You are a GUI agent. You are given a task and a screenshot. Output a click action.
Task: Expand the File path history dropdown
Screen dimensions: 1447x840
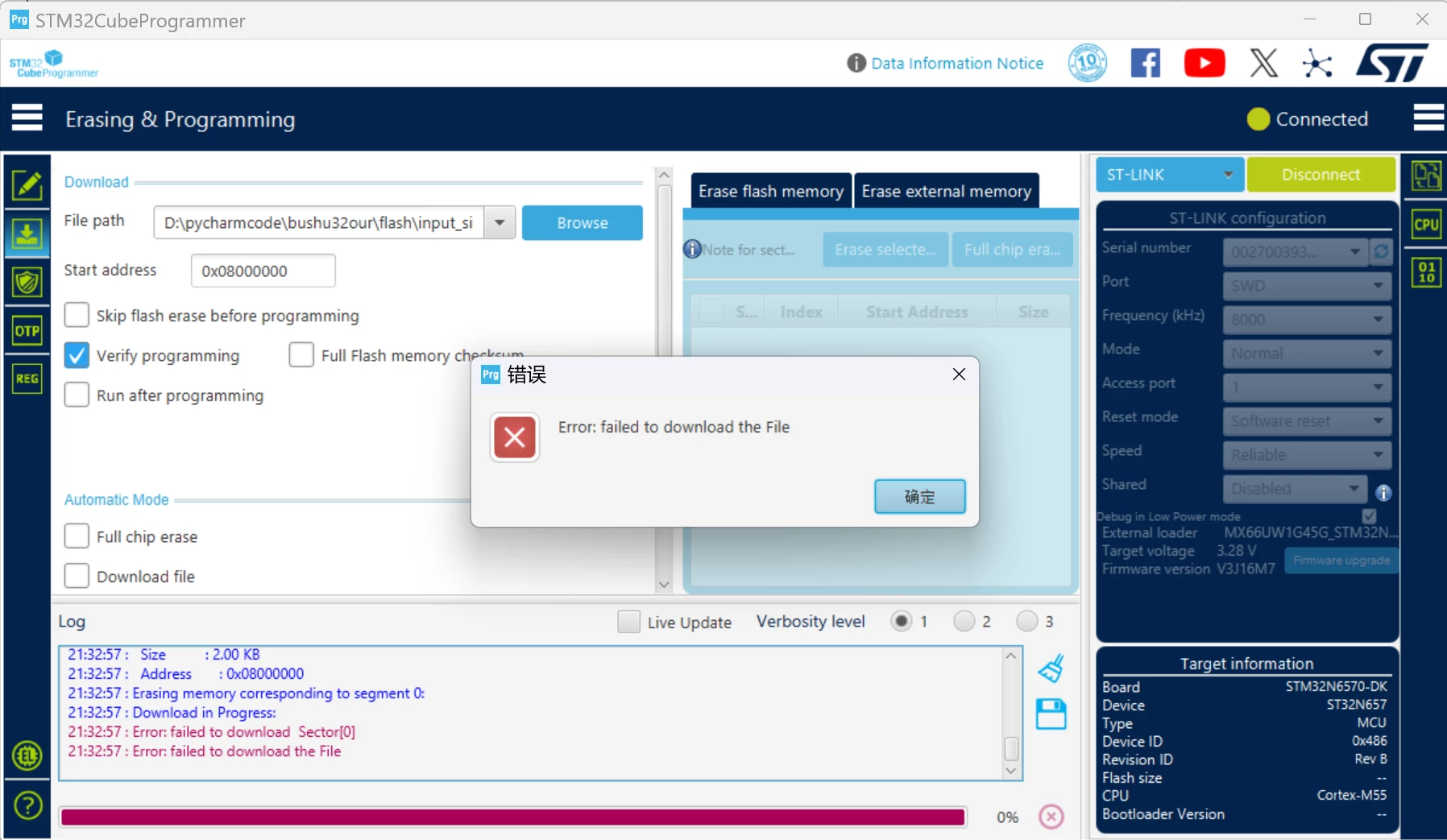[500, 222]
